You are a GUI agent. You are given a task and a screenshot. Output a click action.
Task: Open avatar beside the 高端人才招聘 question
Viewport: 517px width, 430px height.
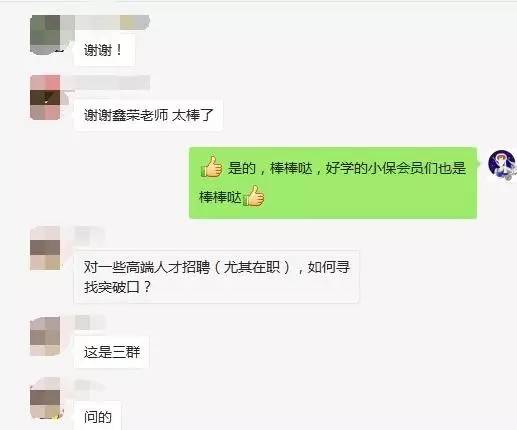(x=45, y=248)
